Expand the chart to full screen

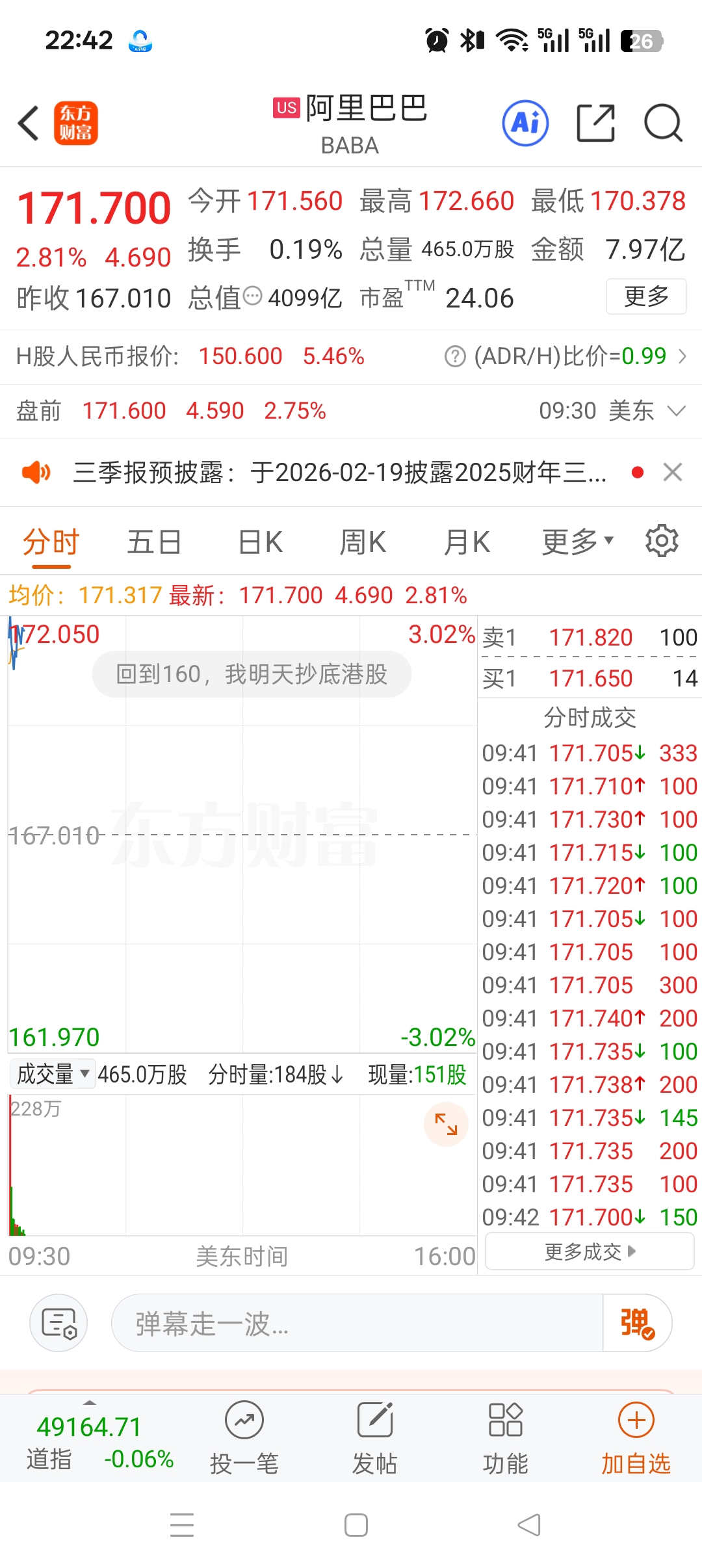447,1124
